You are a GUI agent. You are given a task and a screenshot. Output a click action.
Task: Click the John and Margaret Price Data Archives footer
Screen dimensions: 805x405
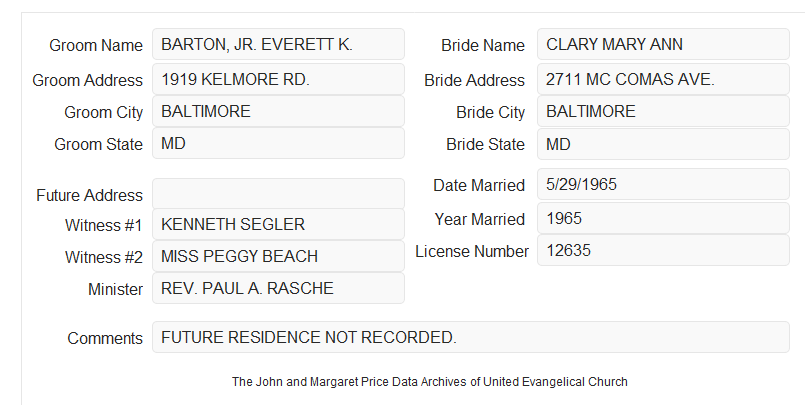tap(430, 382)
